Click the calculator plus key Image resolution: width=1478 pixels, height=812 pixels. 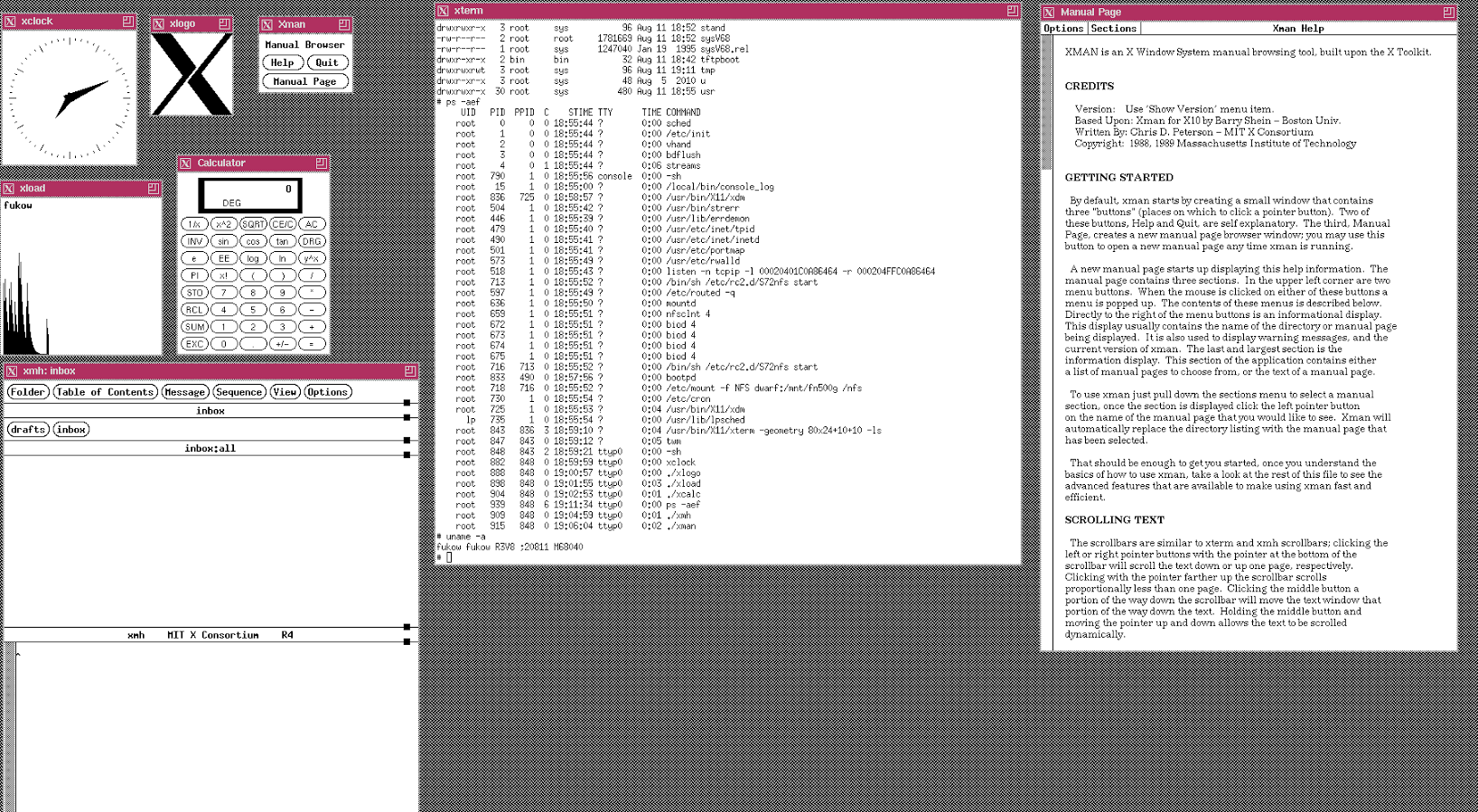[312, 327]
